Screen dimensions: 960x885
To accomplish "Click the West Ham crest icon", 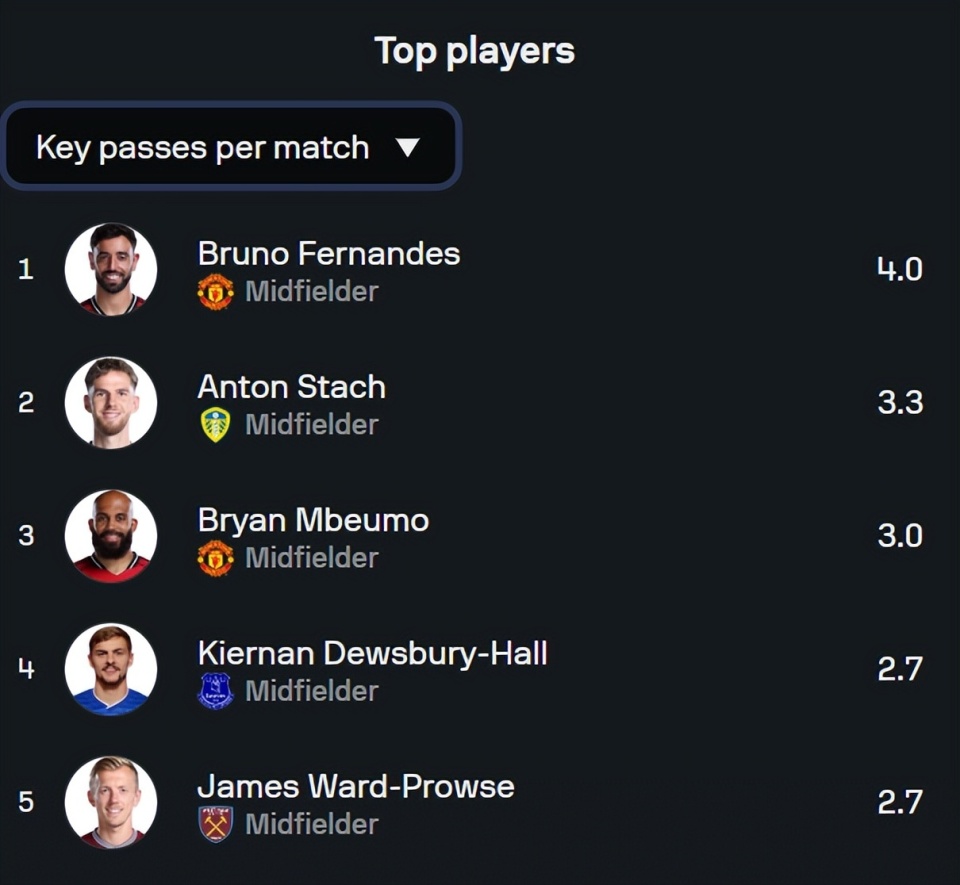I will tap(215, 824).
